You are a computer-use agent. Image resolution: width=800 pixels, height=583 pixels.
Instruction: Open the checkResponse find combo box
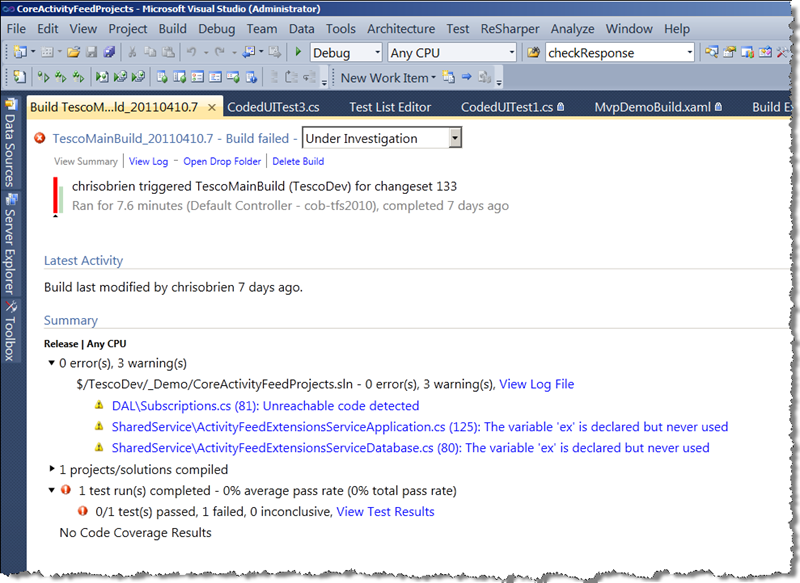point(620,53)
